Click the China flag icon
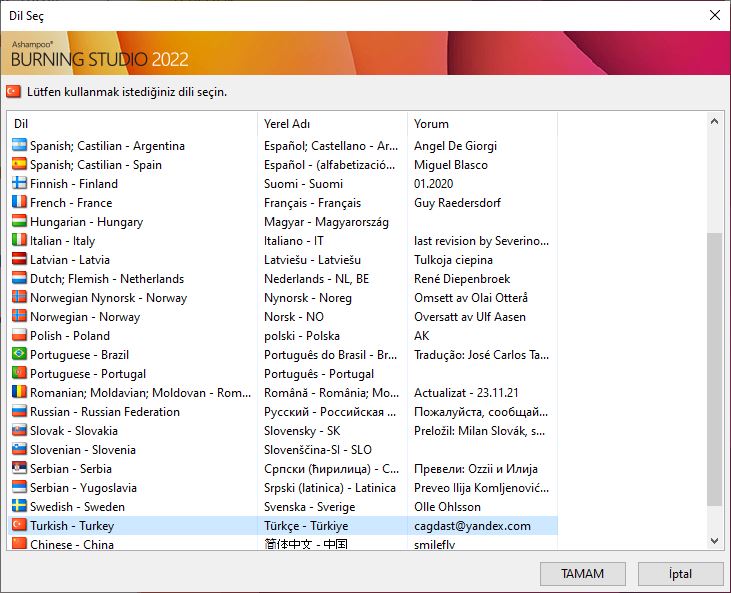731x593 pixels. point(19,544)
